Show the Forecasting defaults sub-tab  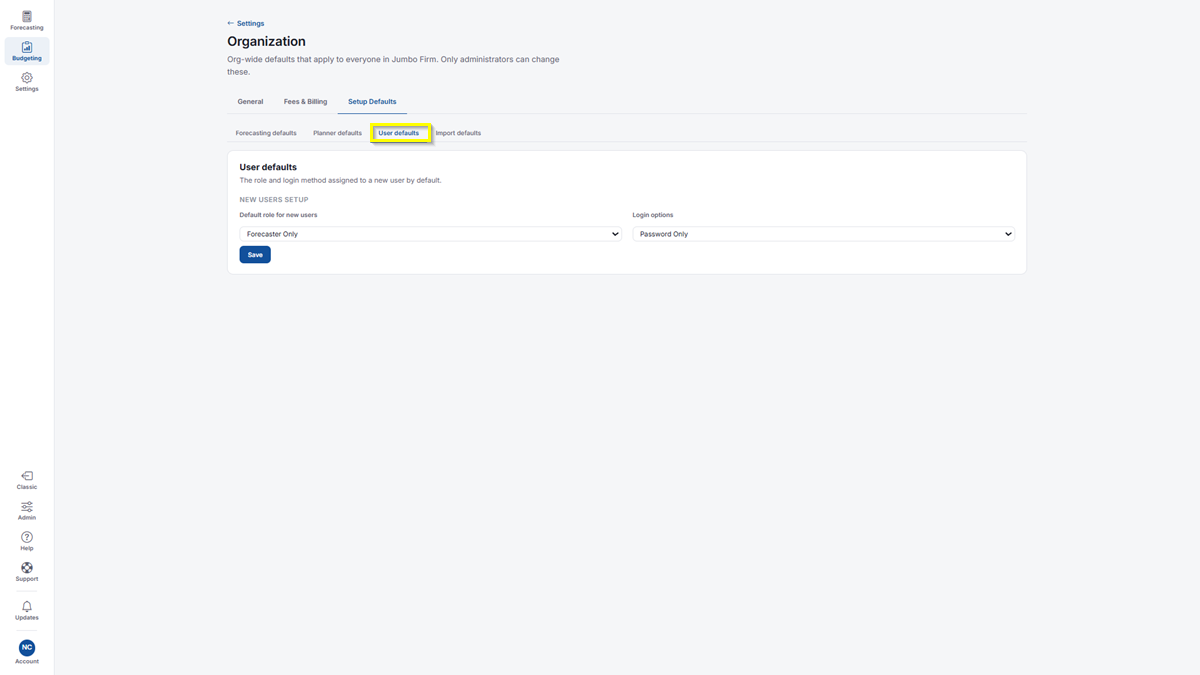pos(266,133)
